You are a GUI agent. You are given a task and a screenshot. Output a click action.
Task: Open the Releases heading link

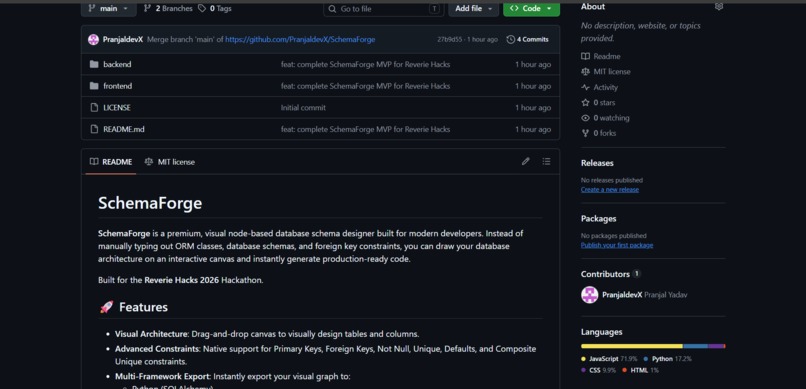click(x=597, y=163)
